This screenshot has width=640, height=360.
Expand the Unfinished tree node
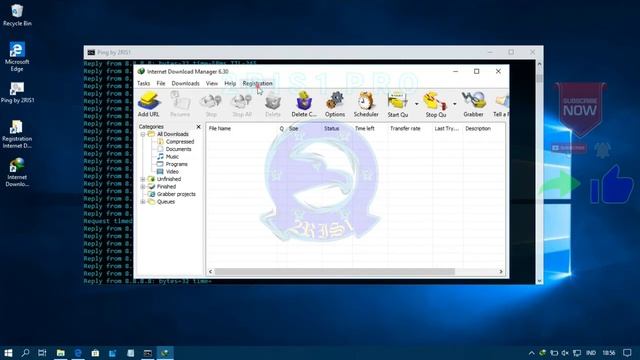tap(143, 179)
